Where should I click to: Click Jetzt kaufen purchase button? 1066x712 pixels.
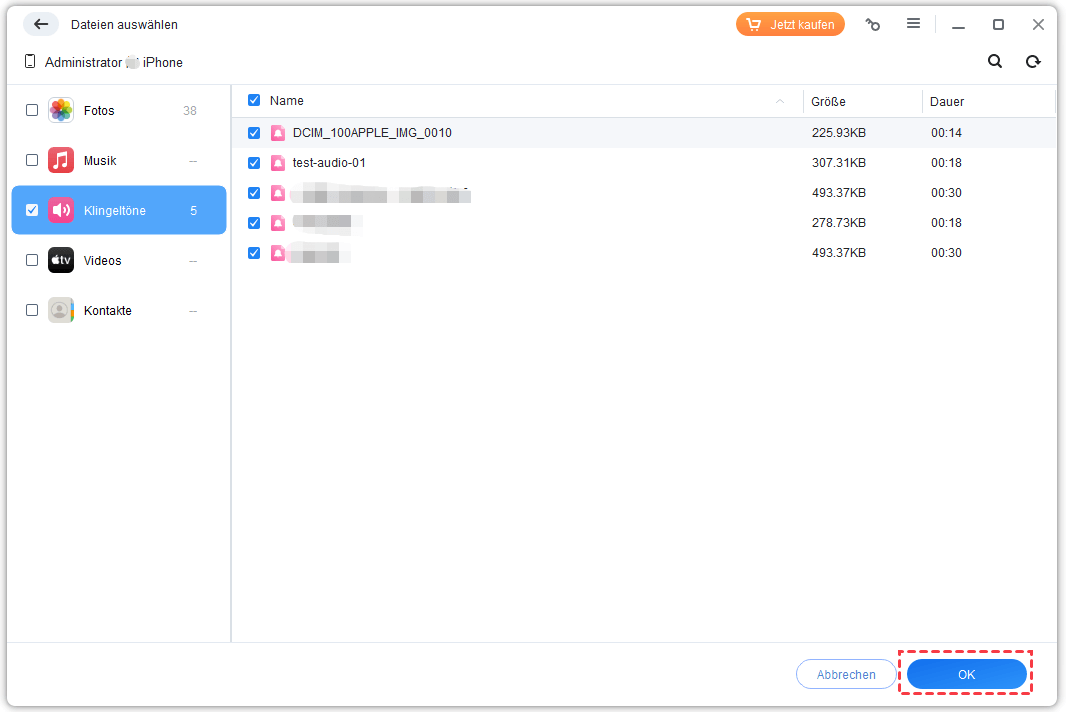click(790, 25)
